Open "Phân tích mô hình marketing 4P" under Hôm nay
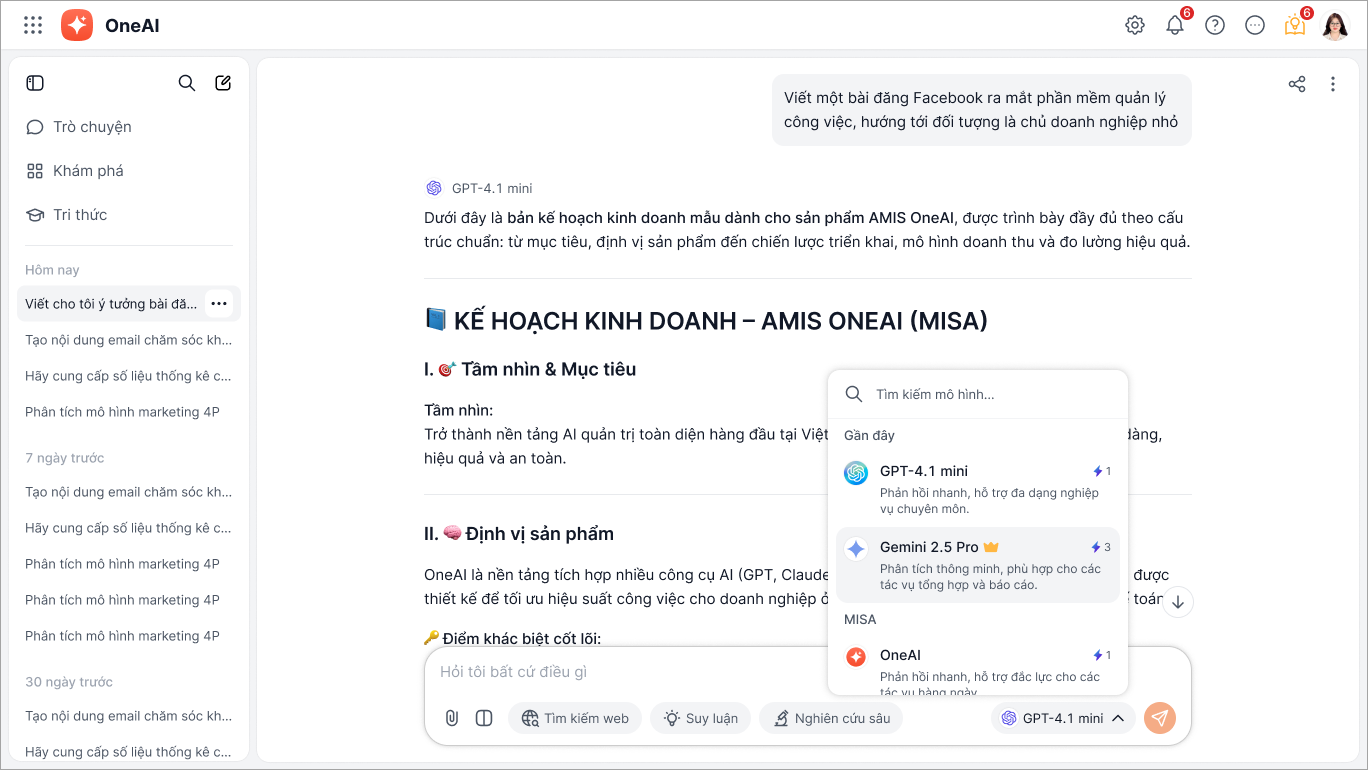This screenshot has height=770, width=1368. coord(129,412)
